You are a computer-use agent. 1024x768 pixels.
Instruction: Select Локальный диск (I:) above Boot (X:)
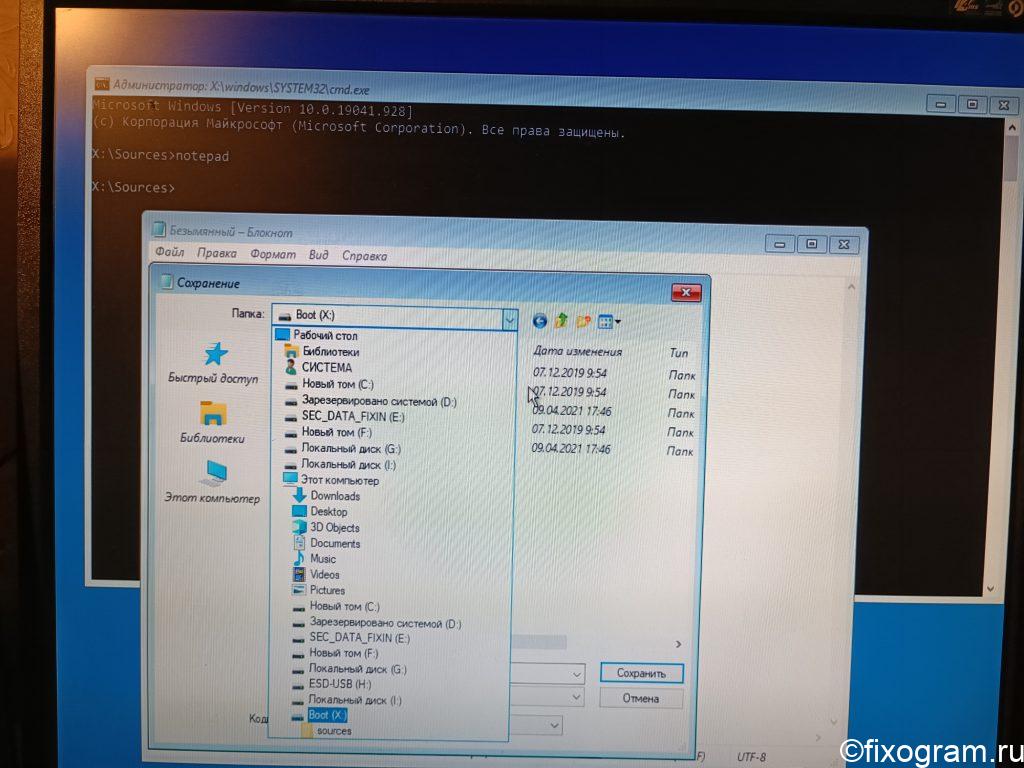pos(347,699)
